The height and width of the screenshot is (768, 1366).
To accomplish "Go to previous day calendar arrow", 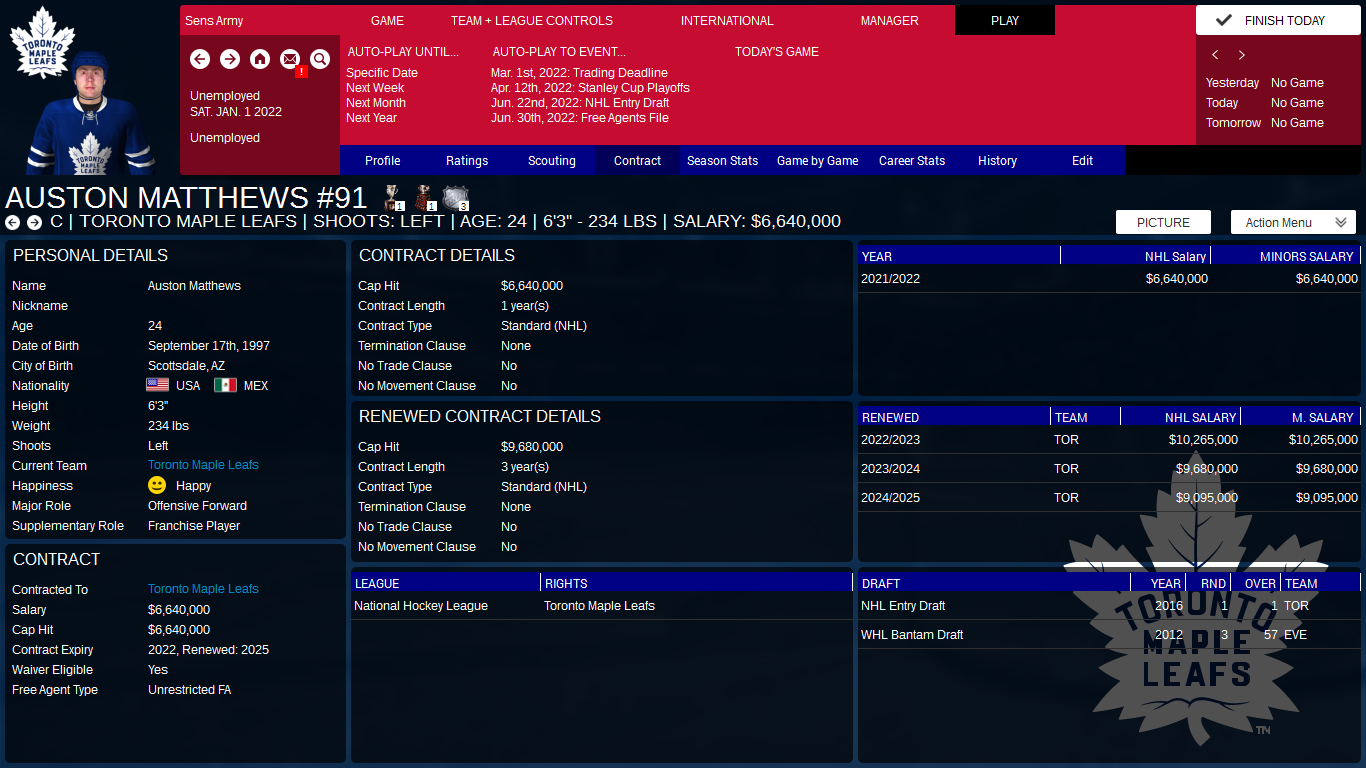I will (1215, 55).
